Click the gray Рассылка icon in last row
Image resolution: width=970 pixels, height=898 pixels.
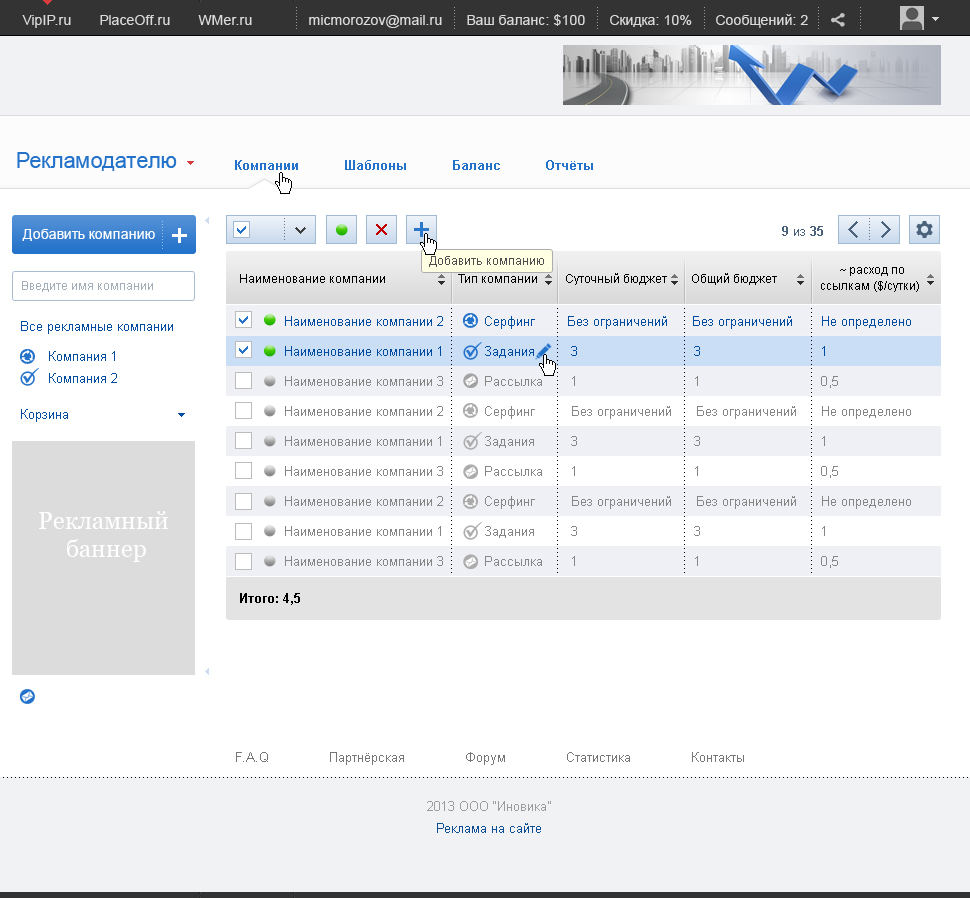pyautogui.click(x=470, y=561)
